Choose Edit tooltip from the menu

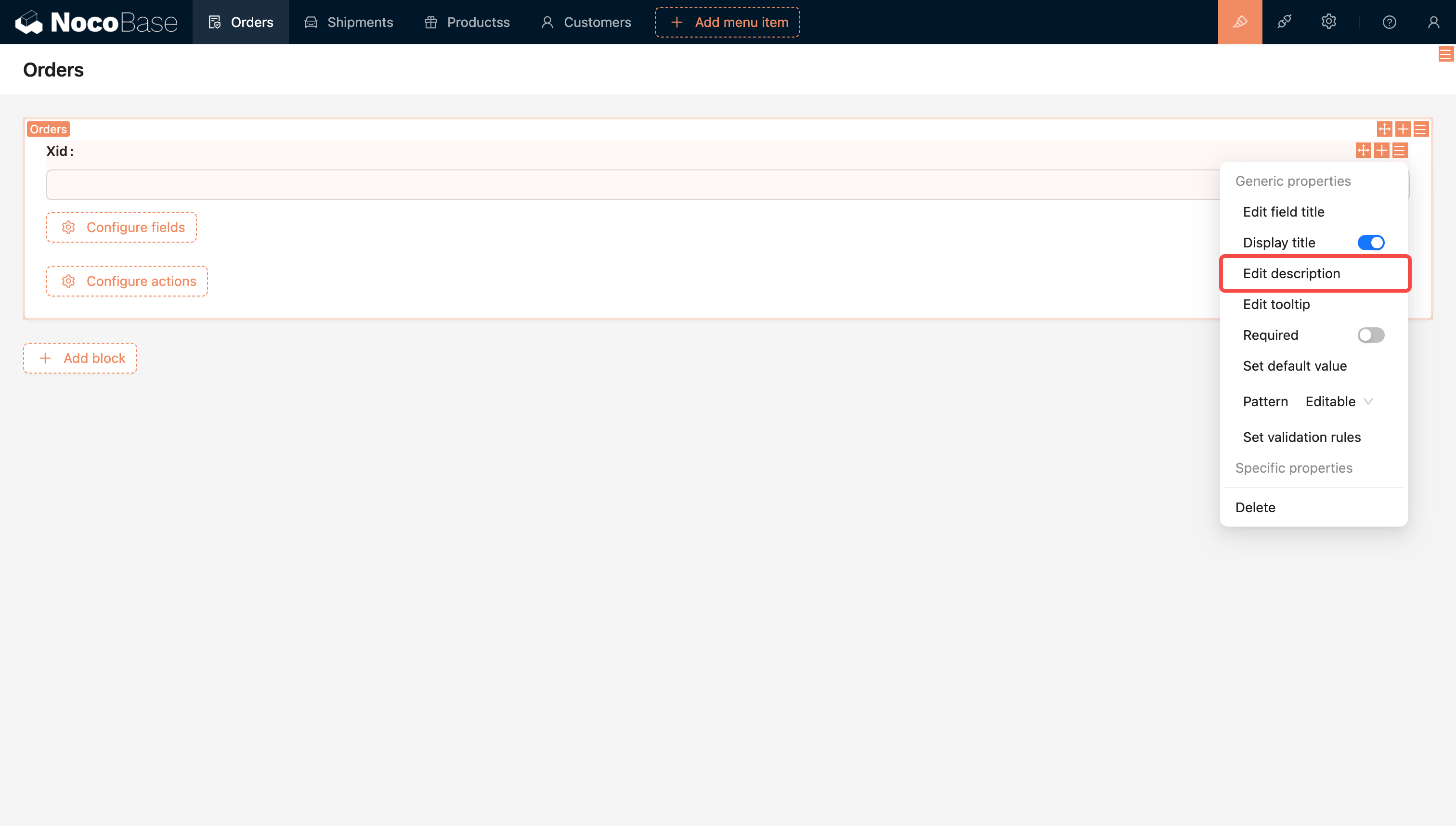pyautogui.click(x=1276, y=305)
